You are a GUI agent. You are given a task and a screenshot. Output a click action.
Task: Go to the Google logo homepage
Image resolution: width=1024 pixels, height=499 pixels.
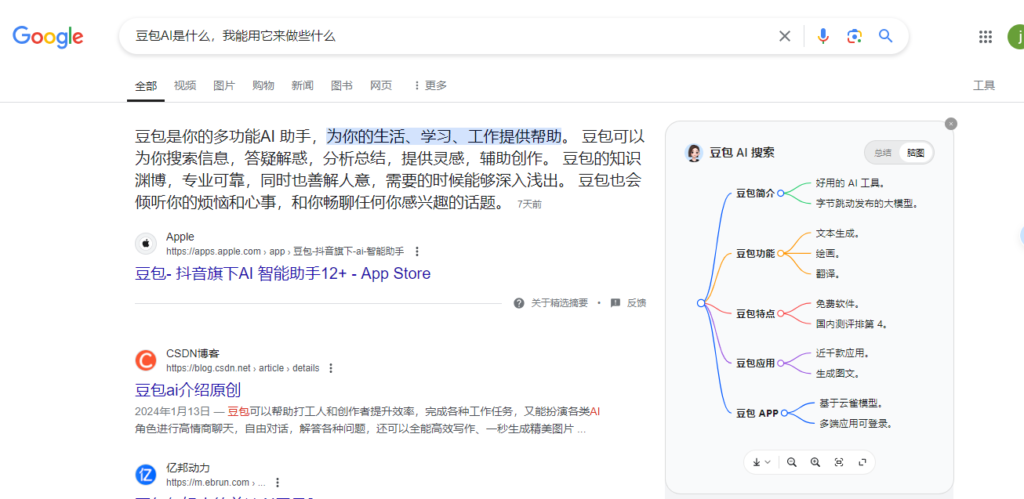coord(48,37)
